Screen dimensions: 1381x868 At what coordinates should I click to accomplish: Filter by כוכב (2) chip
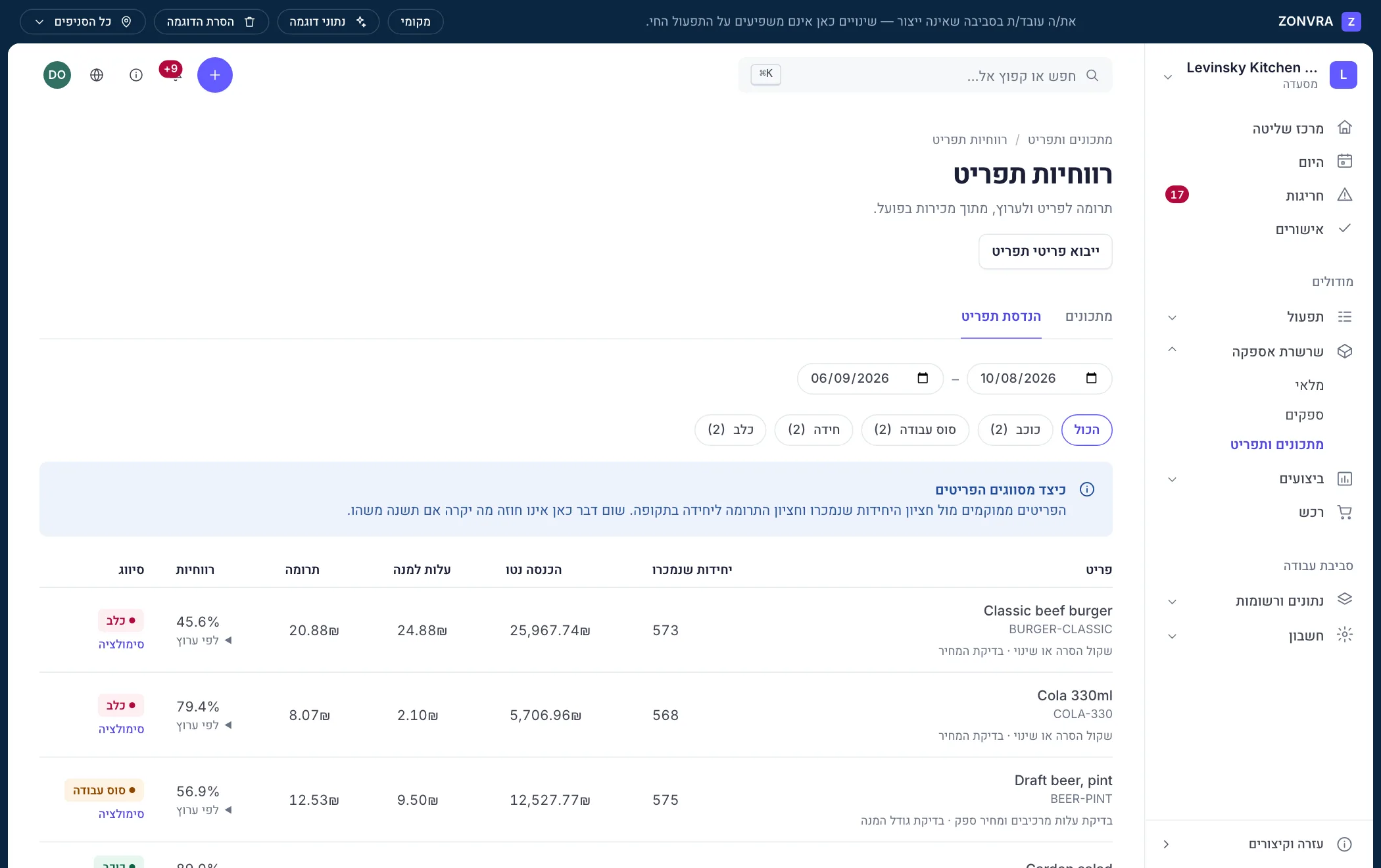(1015, 430)
